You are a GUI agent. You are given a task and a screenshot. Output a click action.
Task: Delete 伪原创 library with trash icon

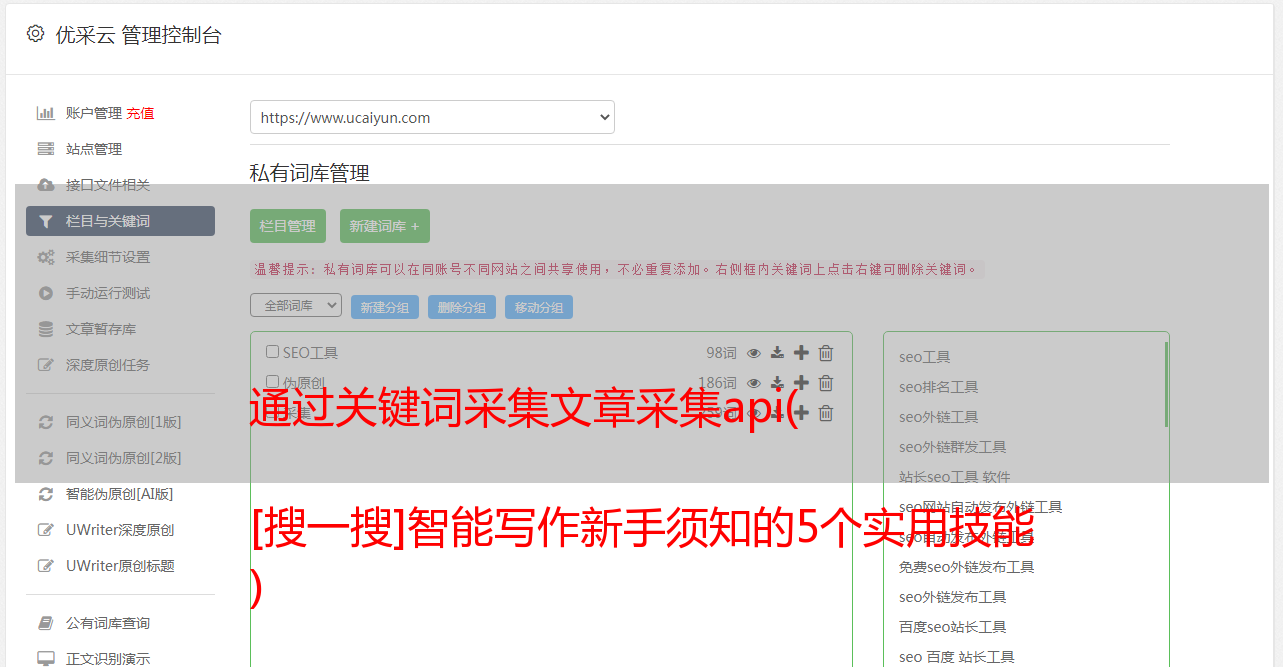(826, 383)
